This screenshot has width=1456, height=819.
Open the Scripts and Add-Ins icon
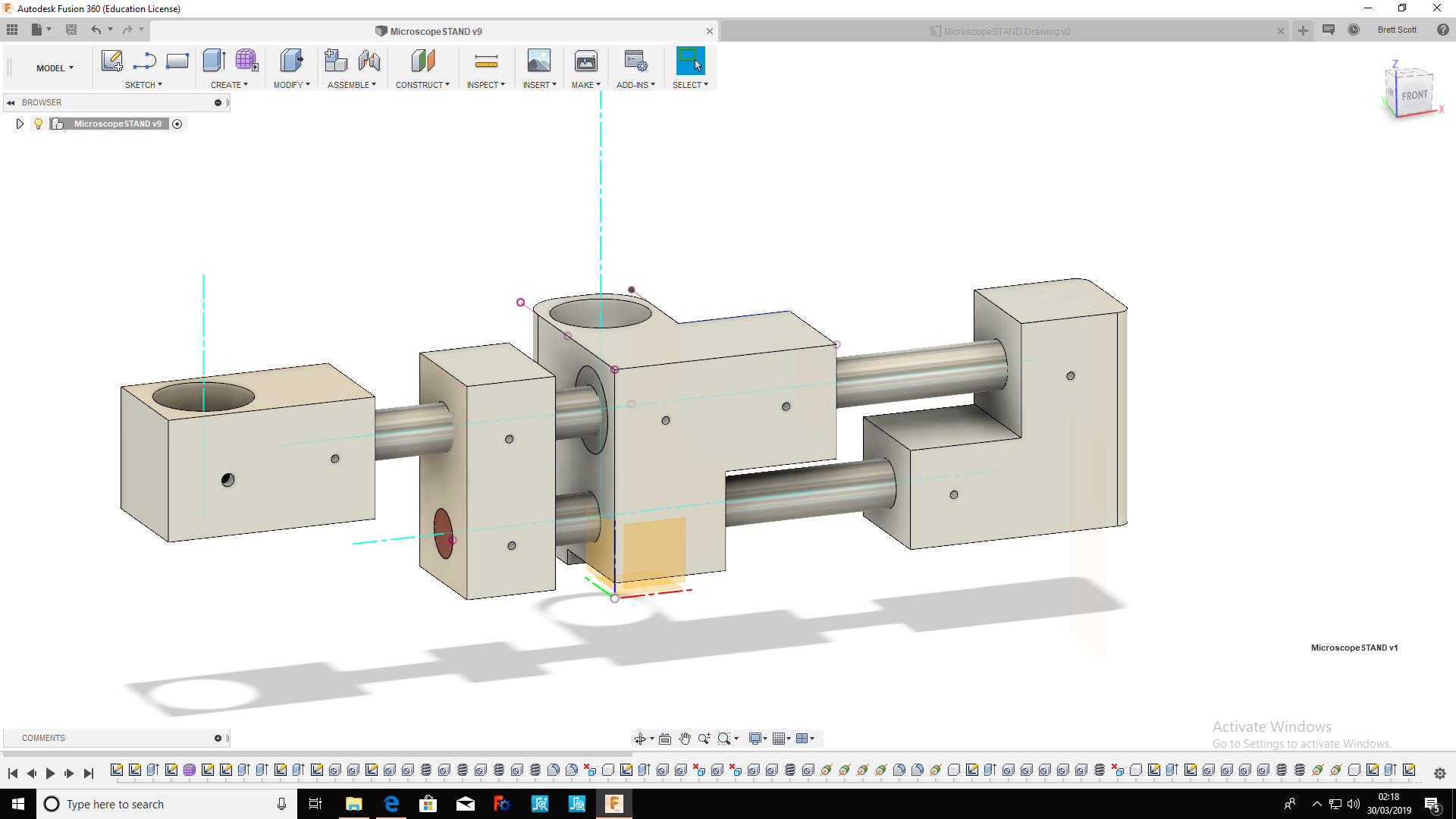point(635,61)
